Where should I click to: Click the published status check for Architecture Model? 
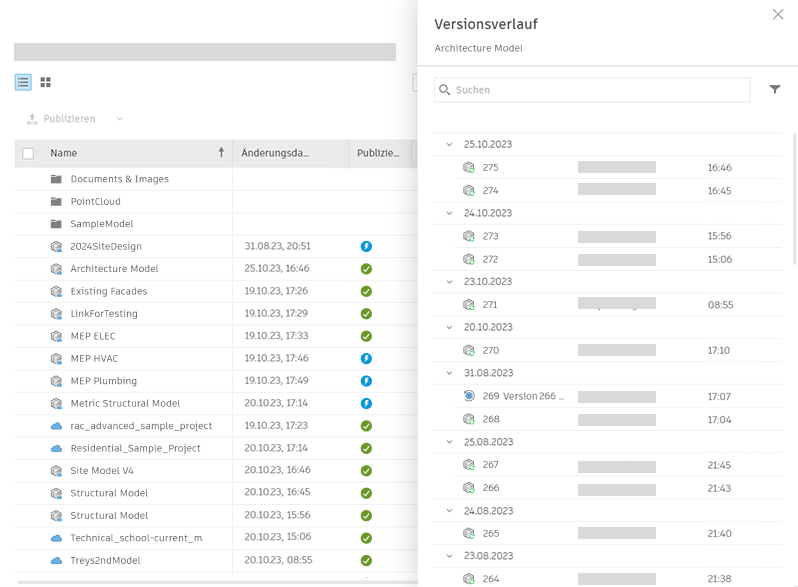tap(366, 269)
